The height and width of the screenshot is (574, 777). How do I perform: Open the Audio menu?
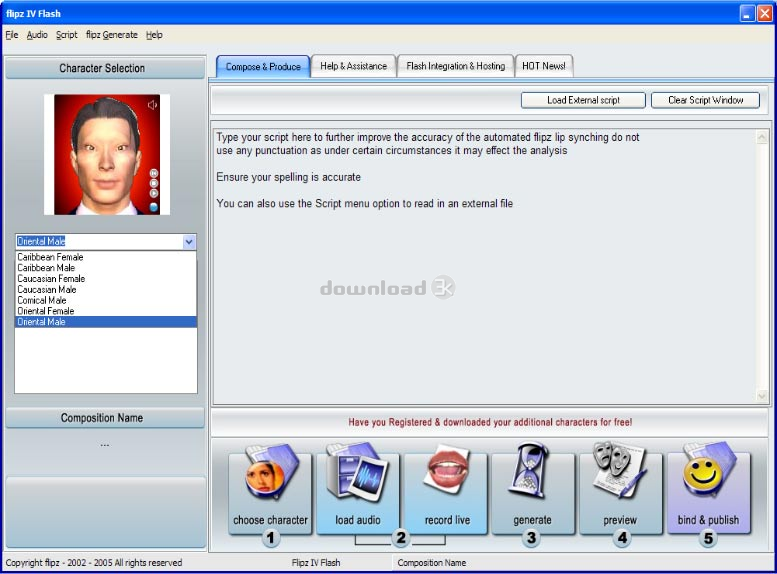coord(37,35)
